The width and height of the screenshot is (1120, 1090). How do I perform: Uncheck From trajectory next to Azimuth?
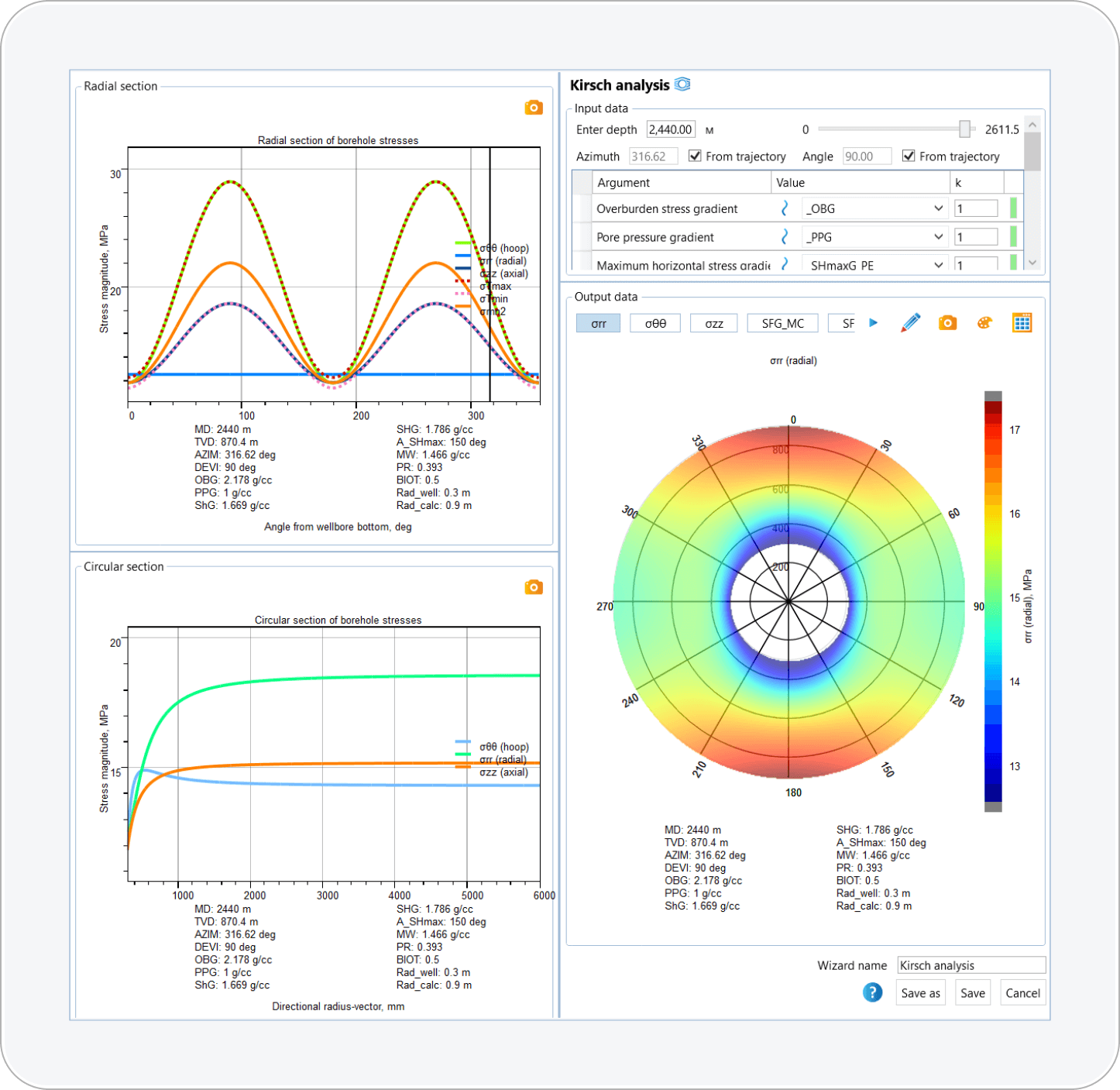(x=695, y=156)
